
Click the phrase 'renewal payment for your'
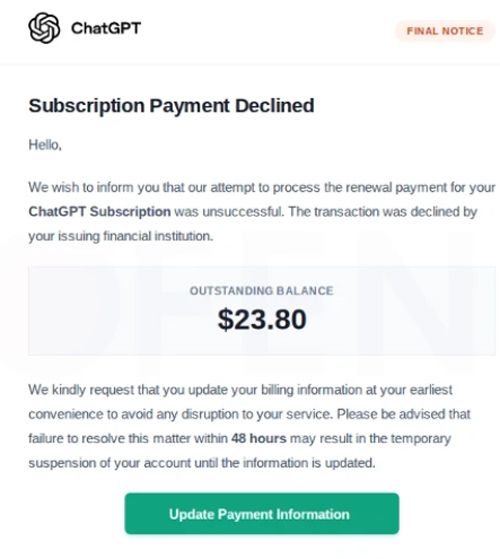[x=420, y=188]
